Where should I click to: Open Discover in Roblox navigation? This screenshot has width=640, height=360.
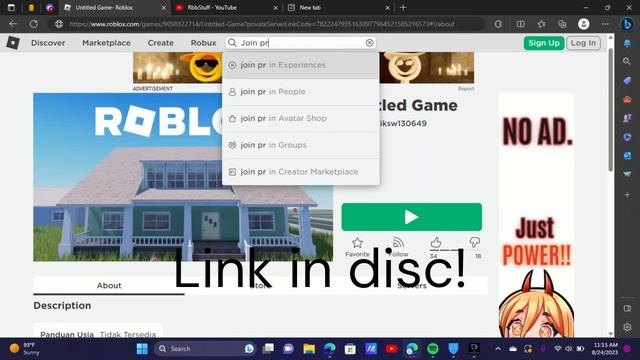click(x=48, y=43)
